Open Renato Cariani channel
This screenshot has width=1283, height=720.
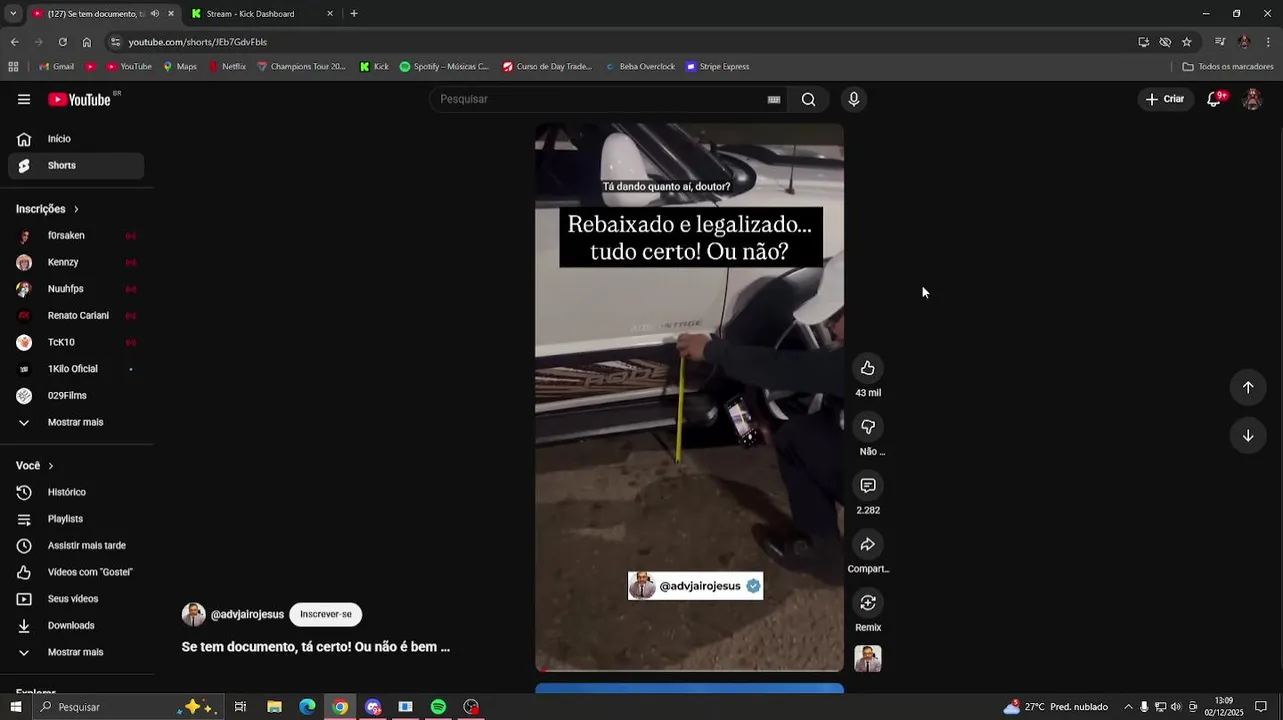[76, 316]
